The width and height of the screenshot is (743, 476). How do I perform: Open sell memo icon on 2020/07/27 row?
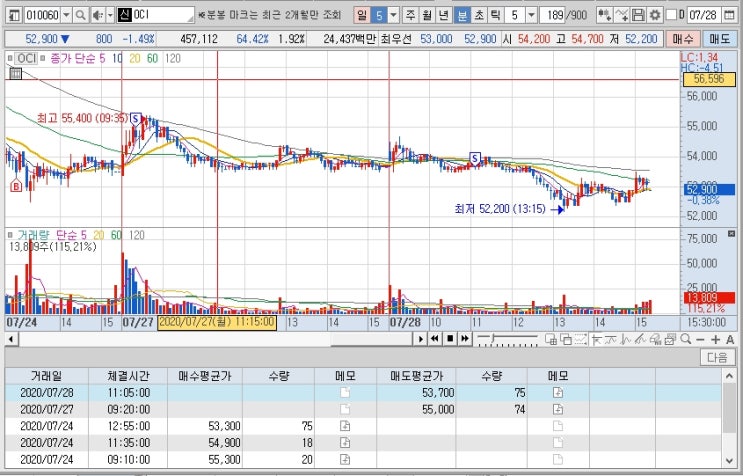558,409
